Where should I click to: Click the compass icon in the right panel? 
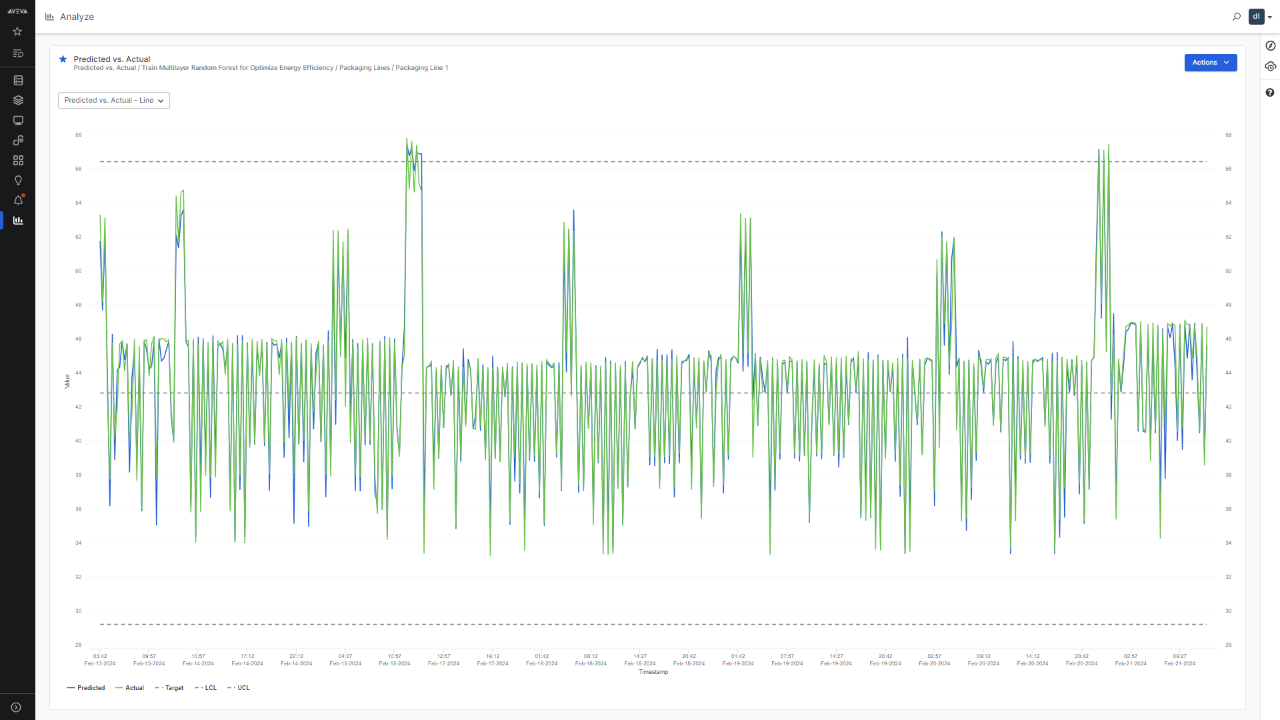[1270, 46]
